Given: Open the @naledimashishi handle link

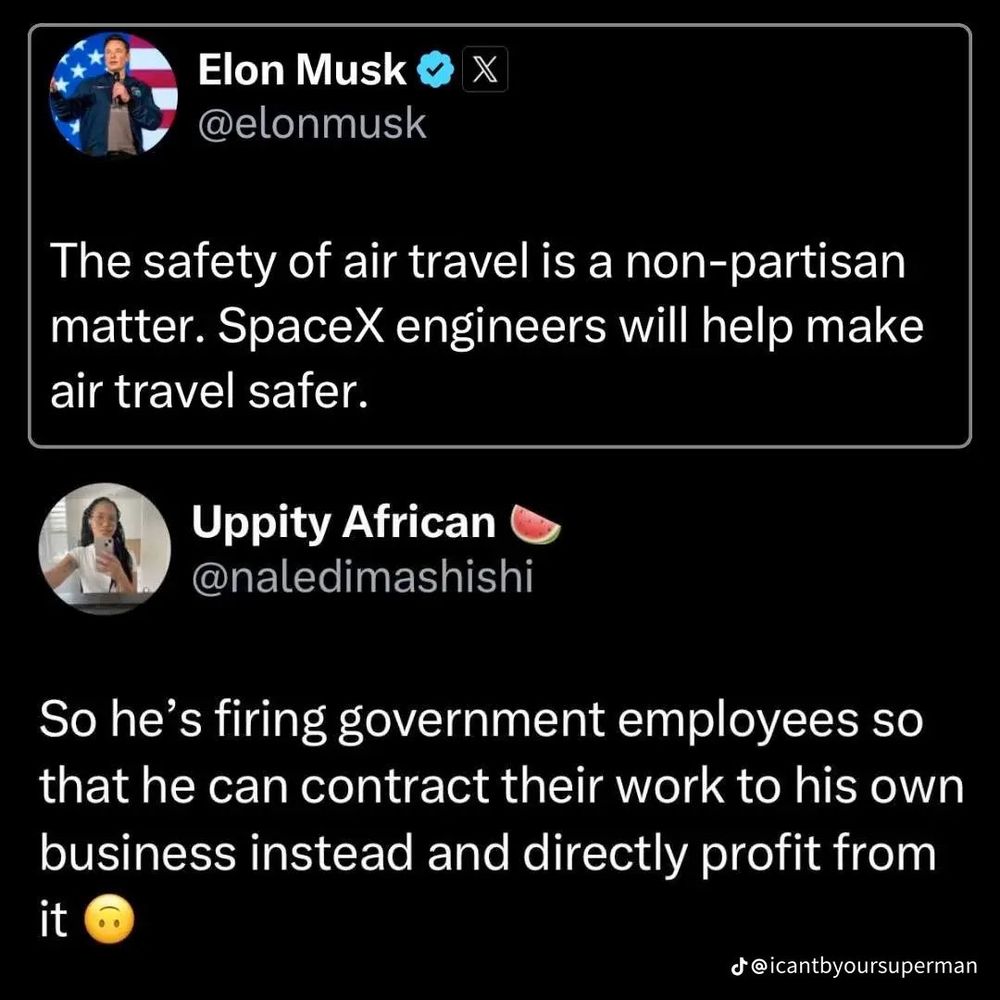Looking at the screenshot, I should (362, 577).
